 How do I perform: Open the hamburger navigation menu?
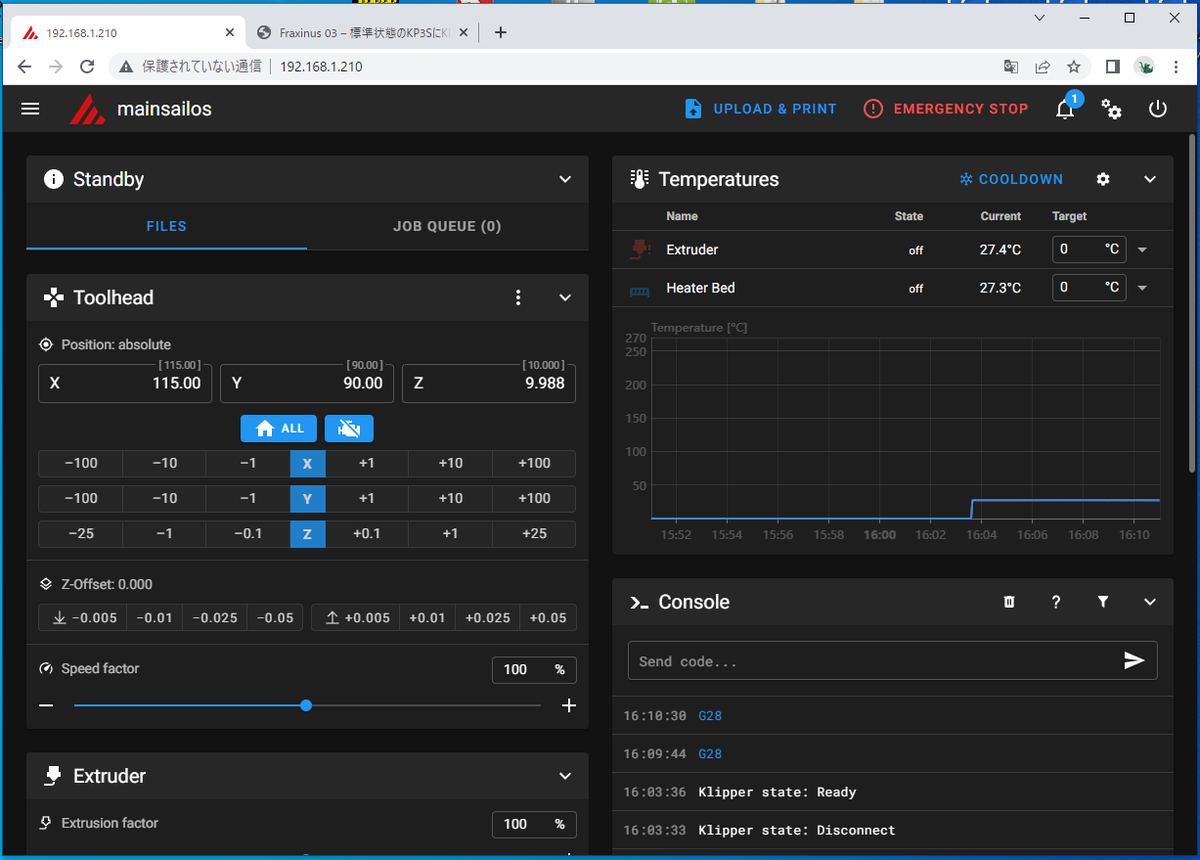(x=30, y=109)
